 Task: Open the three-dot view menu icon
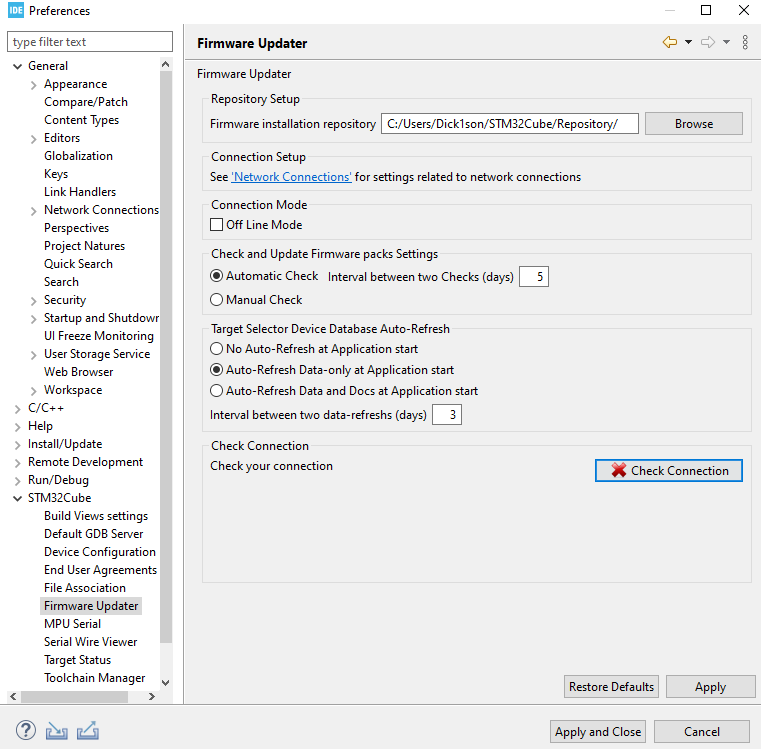pos(745,42)
